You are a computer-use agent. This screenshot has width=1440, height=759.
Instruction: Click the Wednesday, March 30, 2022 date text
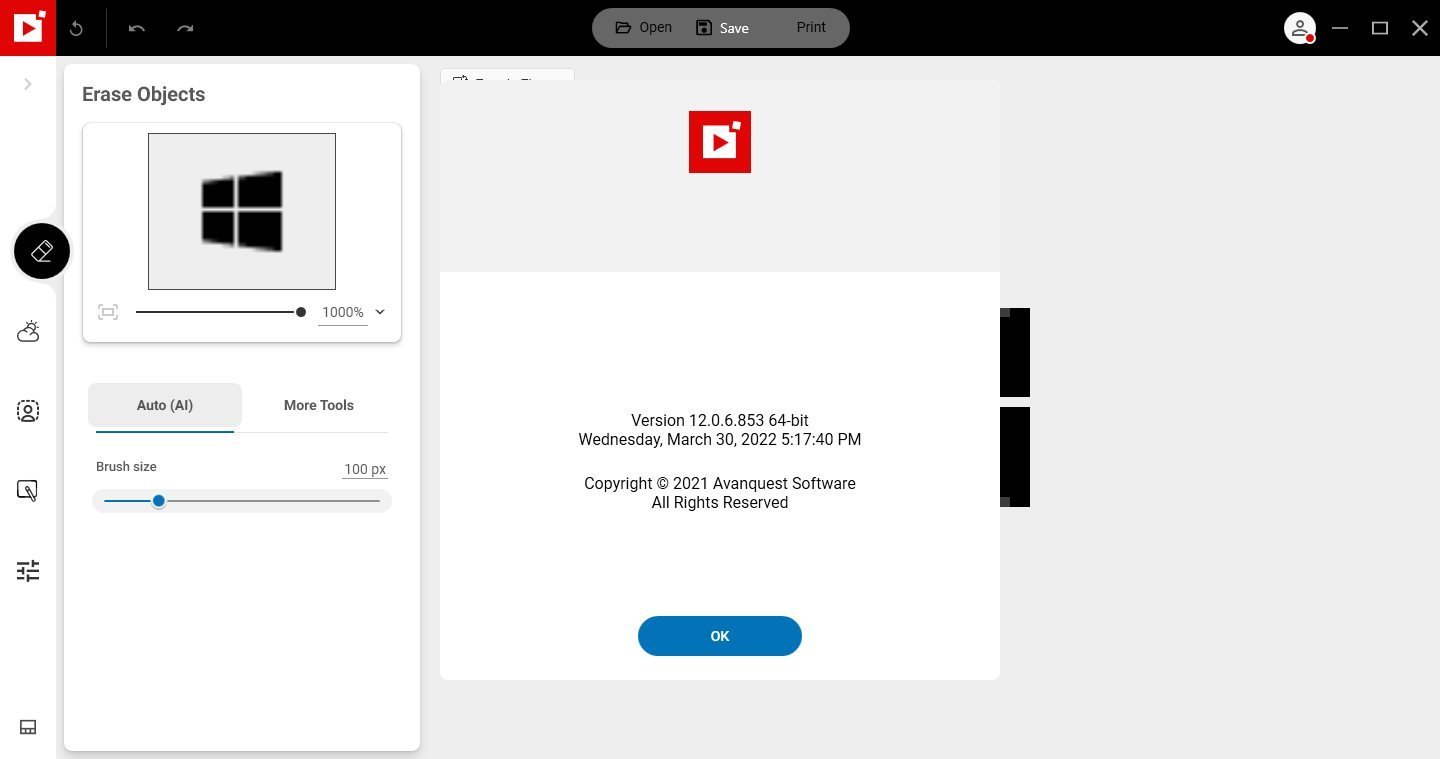tap(720, 439)
